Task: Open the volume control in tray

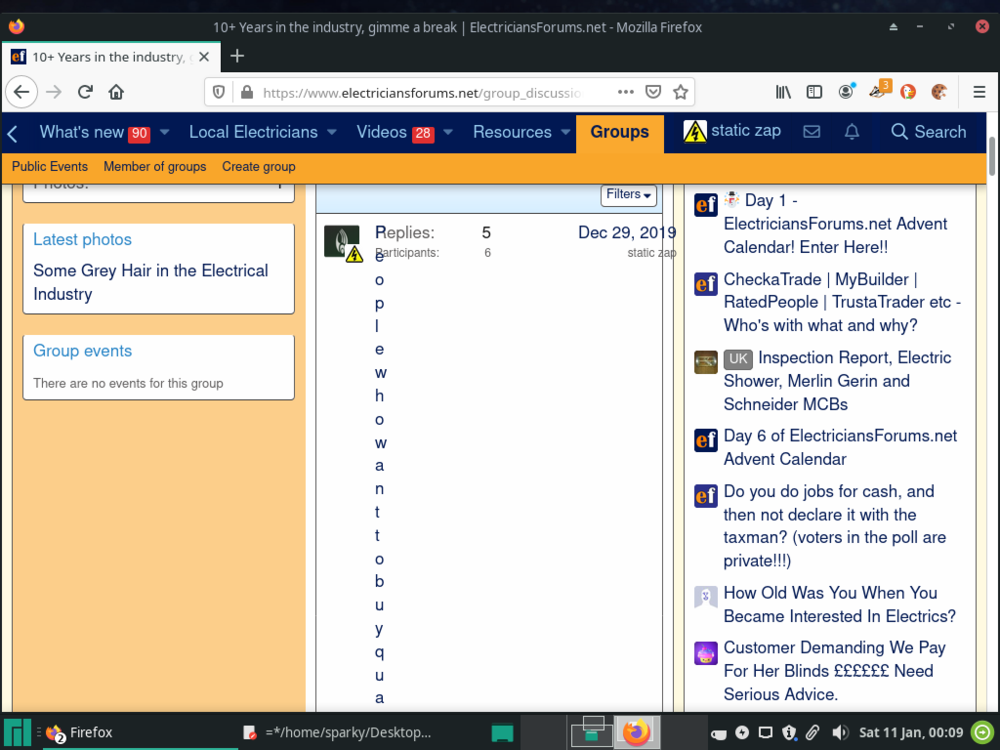Action: pyautogui.click(x=840, y=732)
